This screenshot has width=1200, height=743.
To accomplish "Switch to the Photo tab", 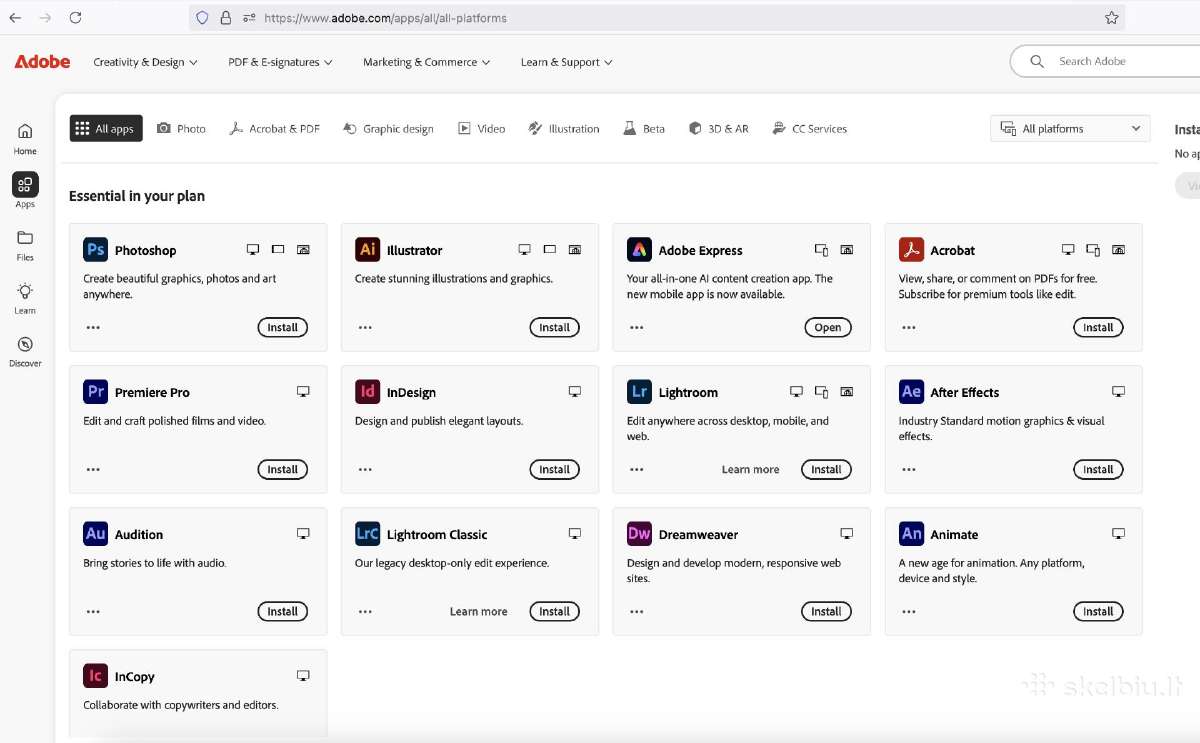I will [181, 129].
